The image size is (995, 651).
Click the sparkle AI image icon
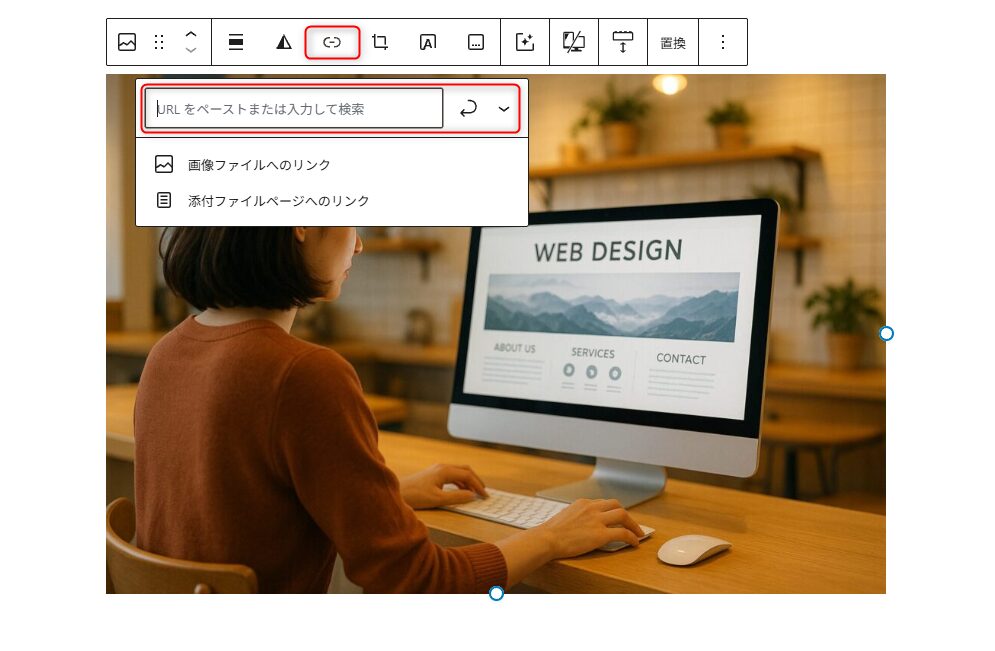click(x=525, y=43)
